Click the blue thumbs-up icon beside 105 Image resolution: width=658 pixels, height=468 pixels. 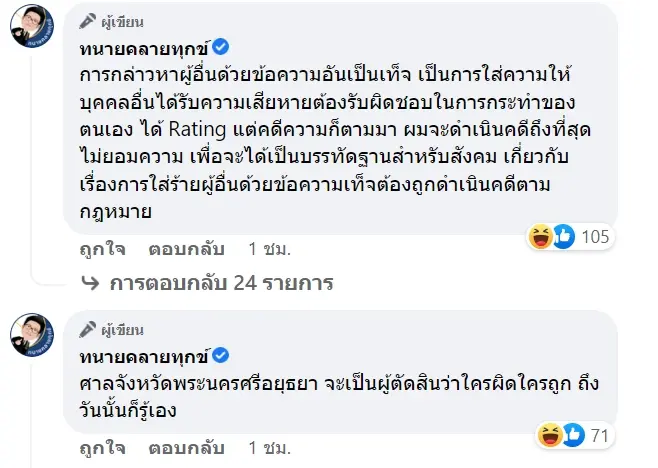click(x=562, y=236)
